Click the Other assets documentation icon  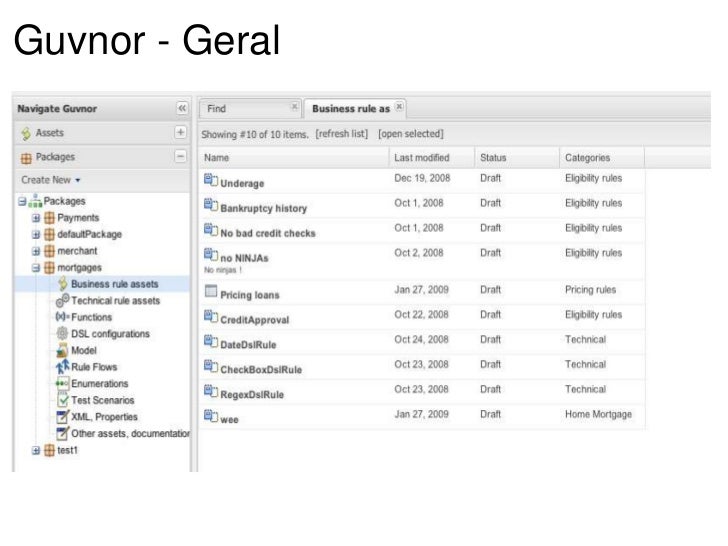point(62,433)
